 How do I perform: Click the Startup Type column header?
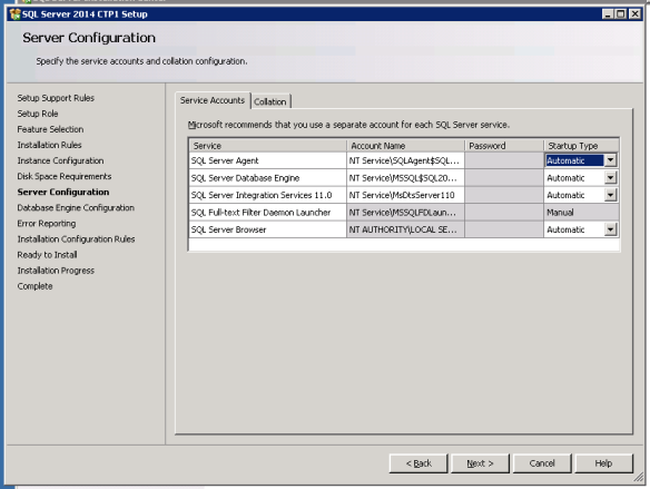pos(582,146)
